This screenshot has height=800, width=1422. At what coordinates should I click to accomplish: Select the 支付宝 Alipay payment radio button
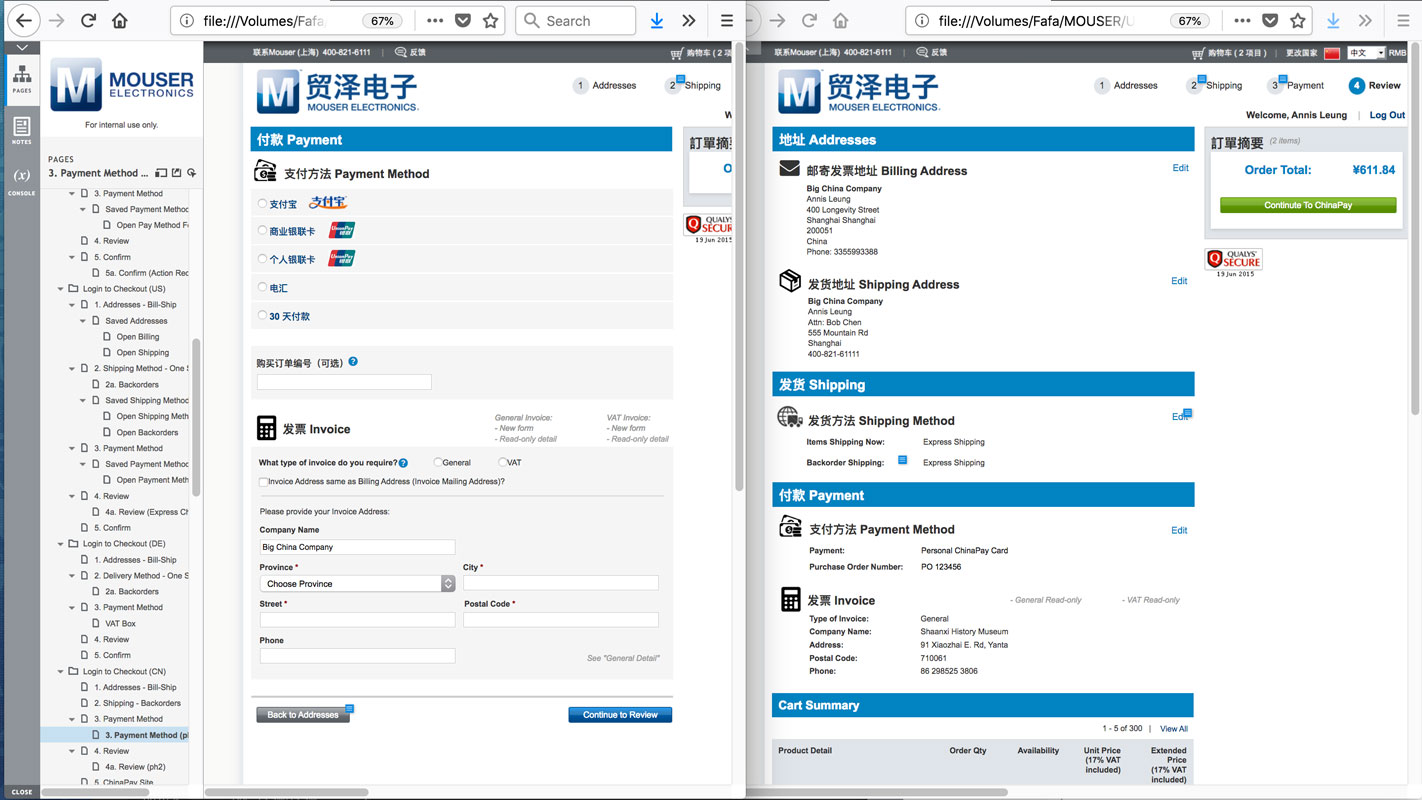coord(261,203)
